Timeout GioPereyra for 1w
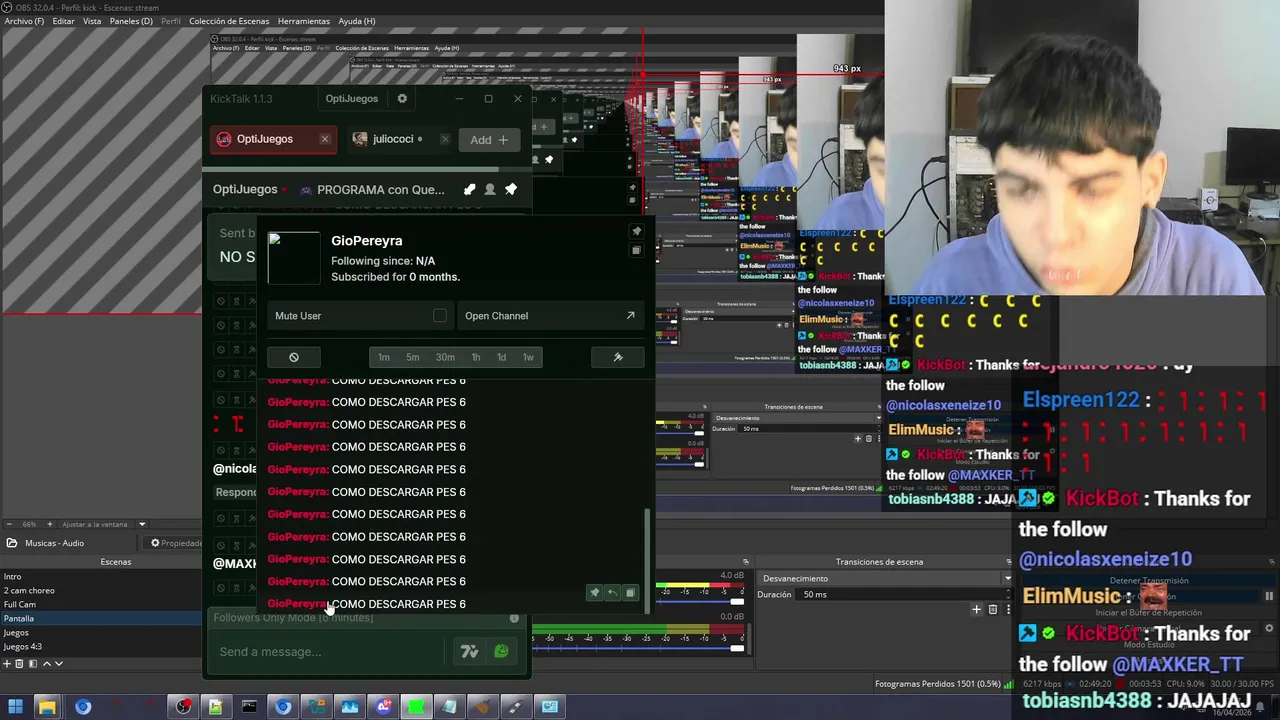The height and width of the screenshot is (720, 1280). pos(528,357)
